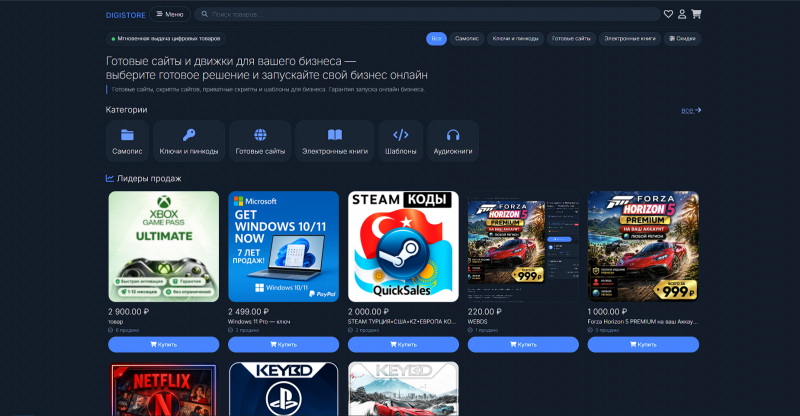800x416 pixels.
Task: Open Ключи и пинкоды key category
Action: point(189,141)
